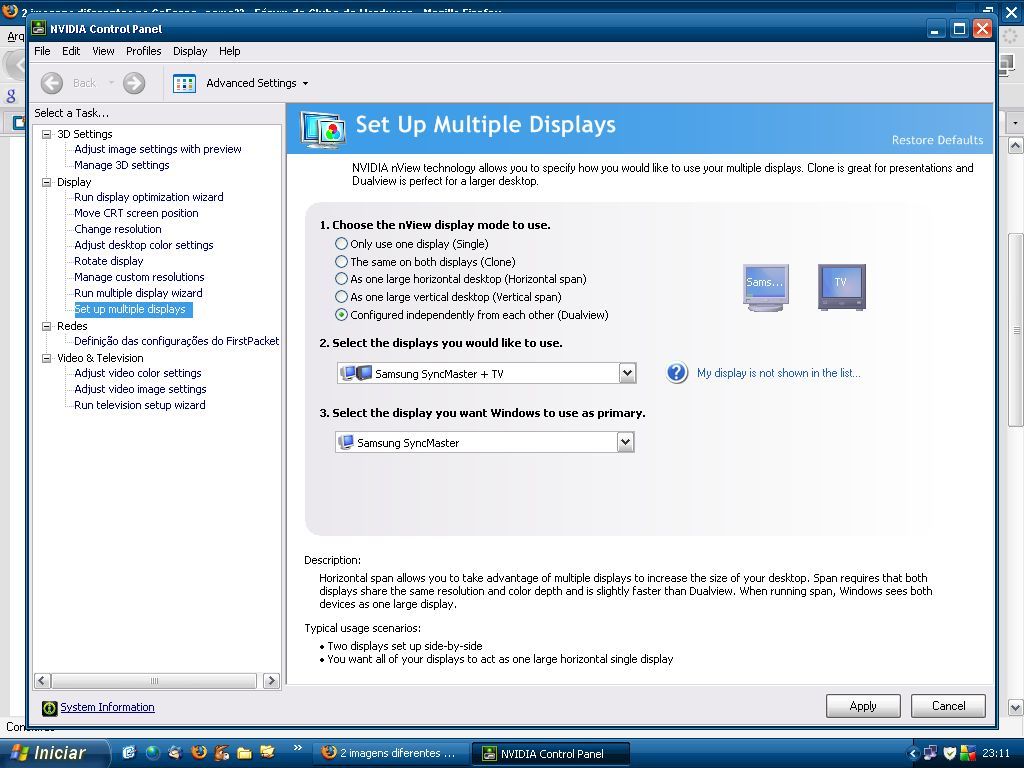Click Restore Defaults link
This screenshot has width=1024, height=768.
pyautogui.click(x=937, y=140)
